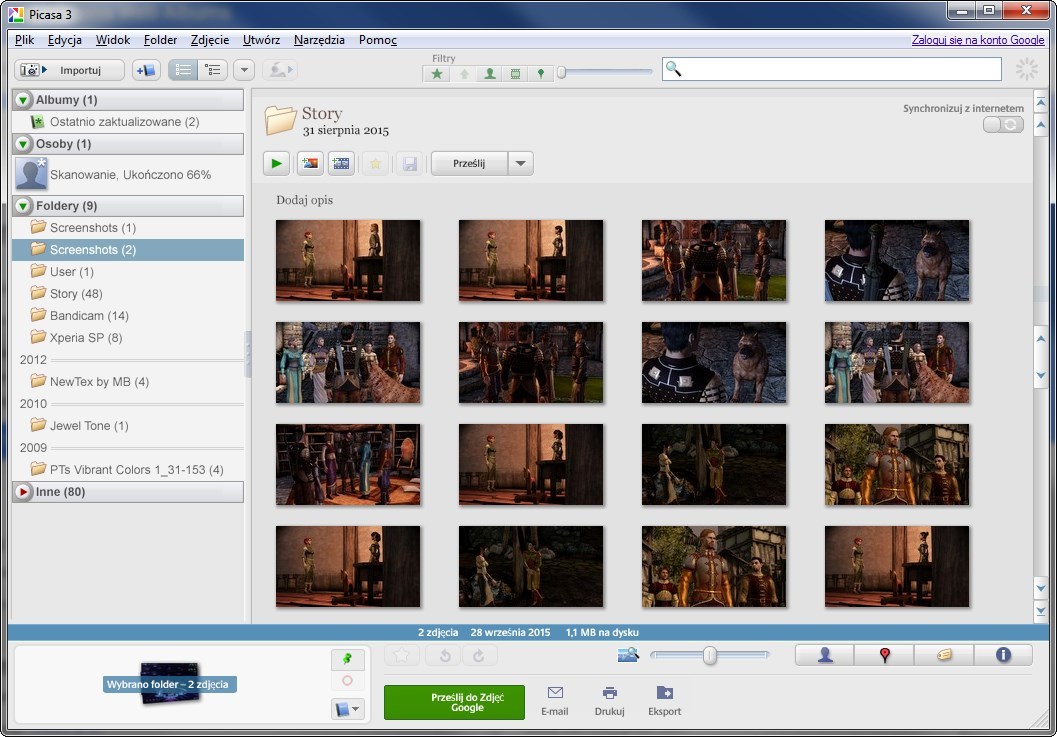Filter to show only movies
The width and height of the screenshot is (1057, 737).
pyautogui.click(x=515, y=73)
